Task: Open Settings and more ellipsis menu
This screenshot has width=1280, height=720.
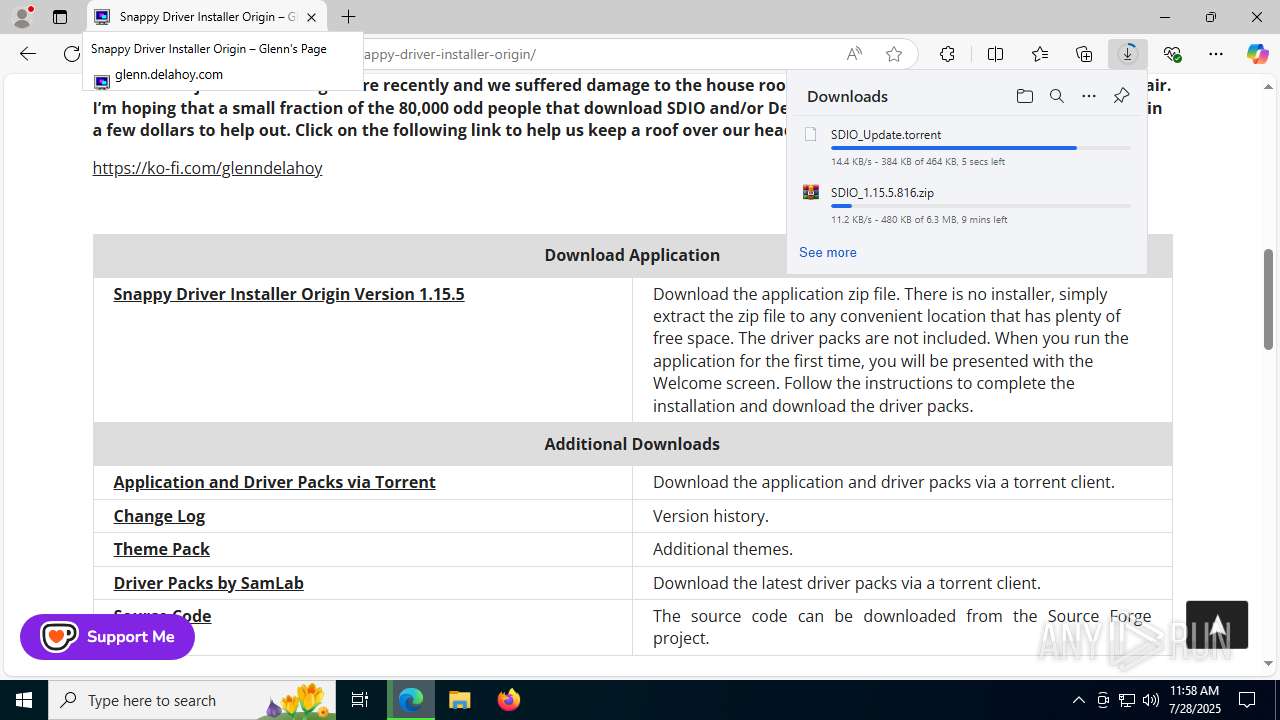Action: pyautogui.click(x=1216, y=54)
